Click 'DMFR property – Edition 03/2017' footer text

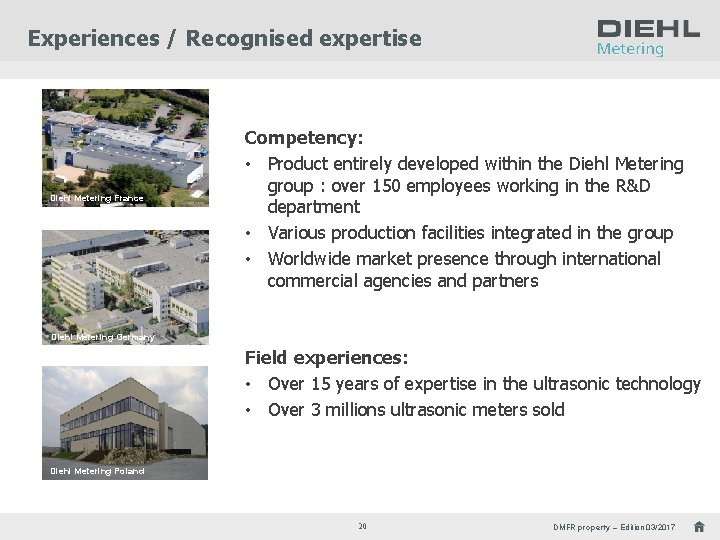pos(614,527)
